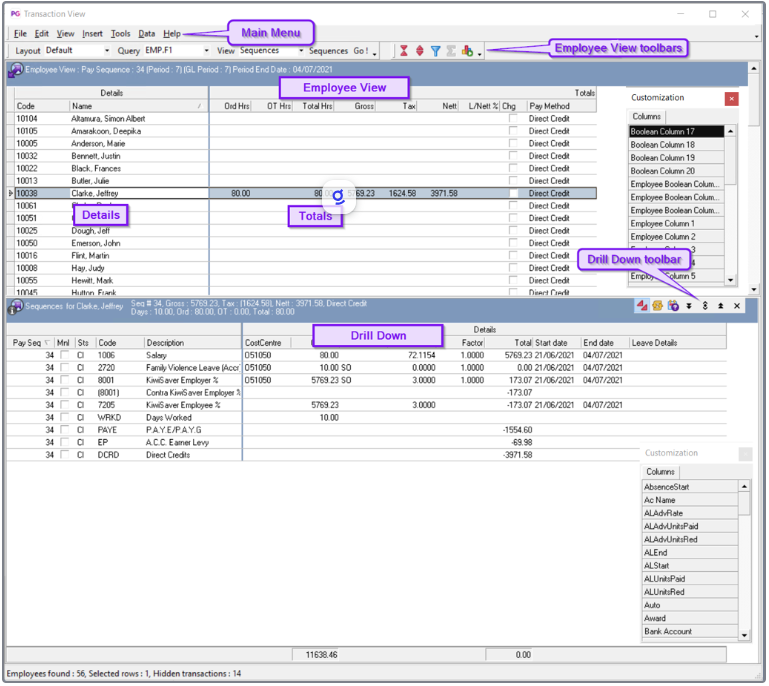Expand the Query EMP.F1 dropdown
Screen dimensions: 769x686
(206, 51)
